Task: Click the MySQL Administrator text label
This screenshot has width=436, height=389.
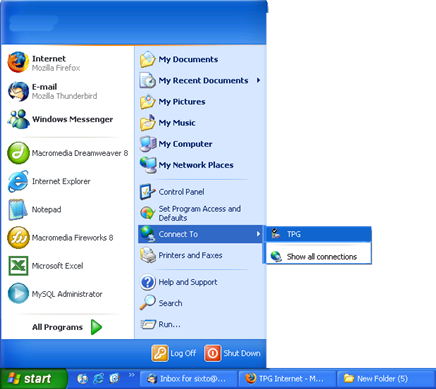Action: tap(67, 294)
